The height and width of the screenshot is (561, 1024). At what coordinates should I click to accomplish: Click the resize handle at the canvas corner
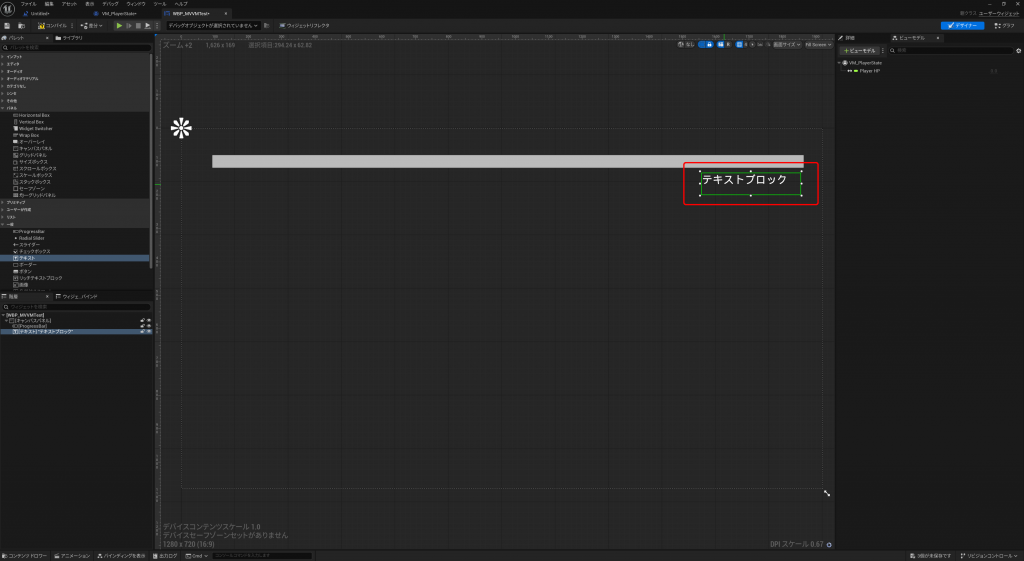tap(827, 493)
